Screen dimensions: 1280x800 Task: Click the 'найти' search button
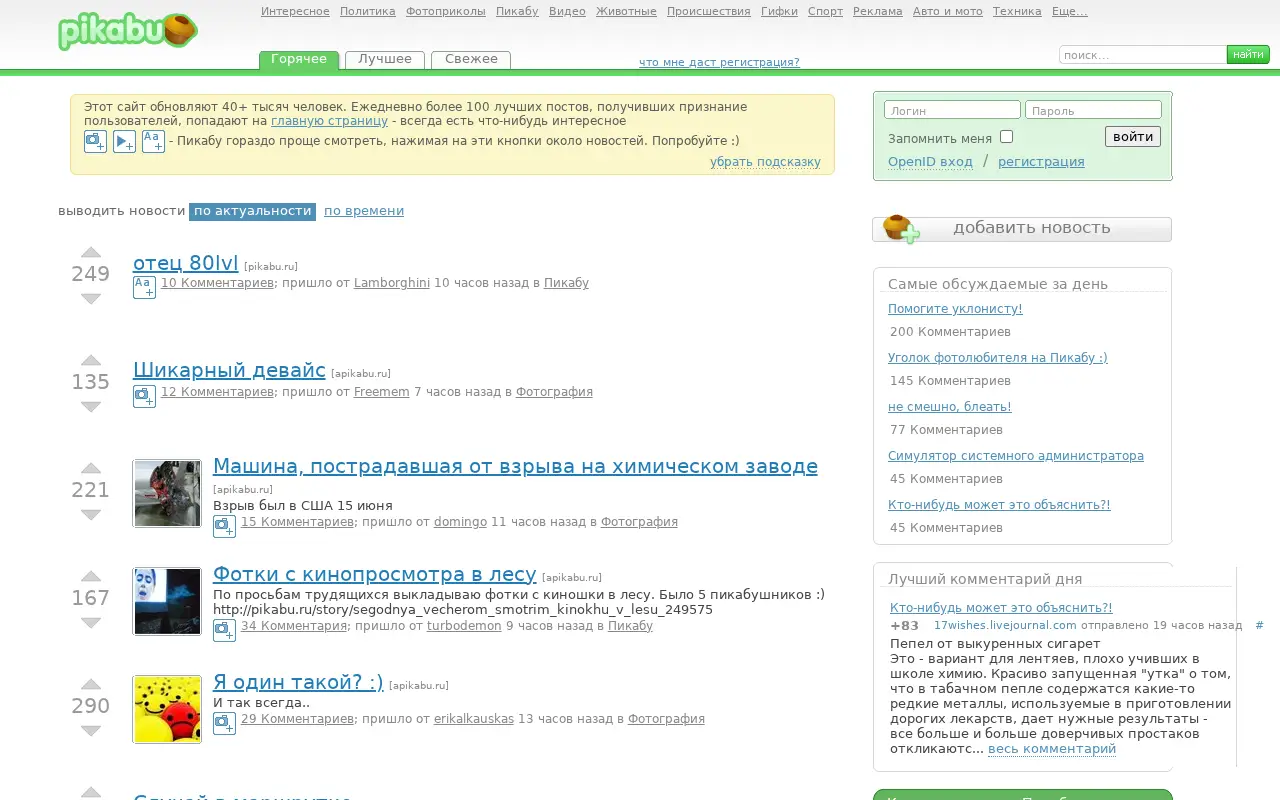pyautogui.click(x=1248, y=55)
